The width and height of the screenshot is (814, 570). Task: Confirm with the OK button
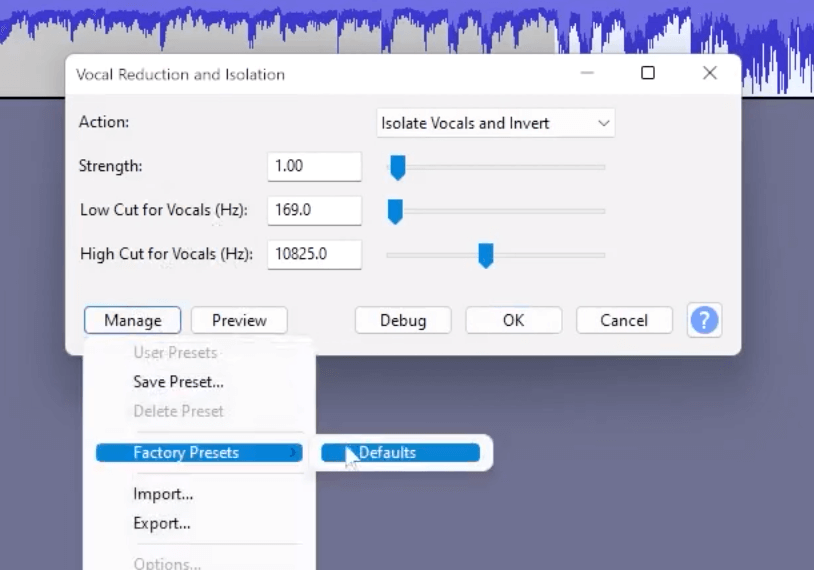pos(513,320)
